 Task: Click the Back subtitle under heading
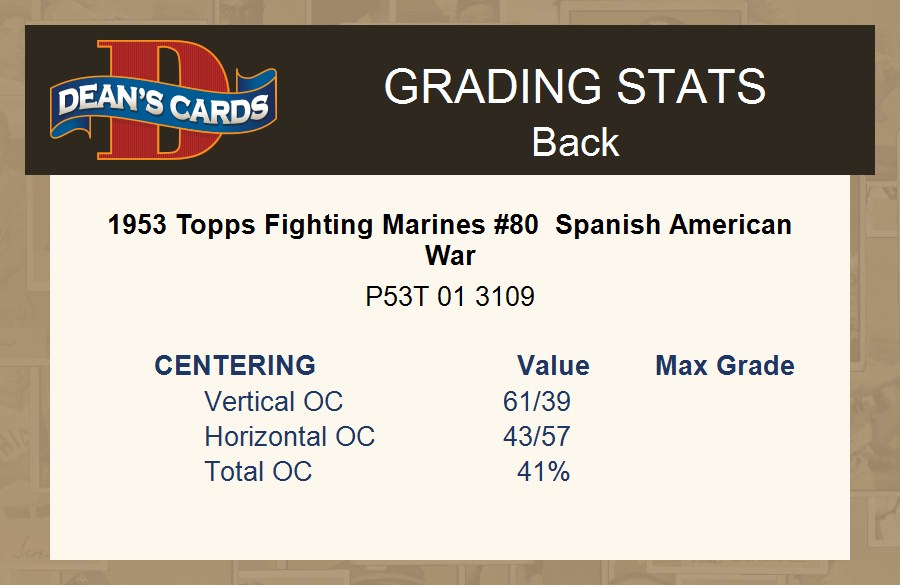[x=575, y=142]
